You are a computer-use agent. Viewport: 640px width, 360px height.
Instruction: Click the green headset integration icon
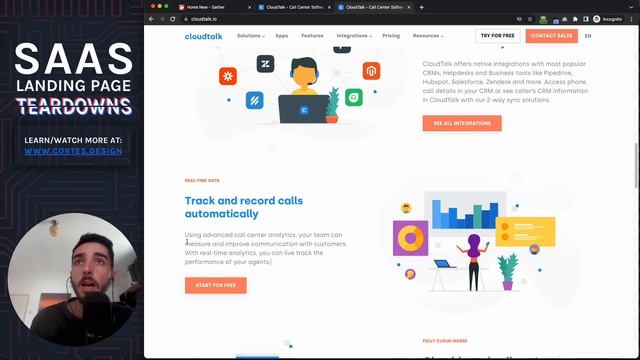354,98
